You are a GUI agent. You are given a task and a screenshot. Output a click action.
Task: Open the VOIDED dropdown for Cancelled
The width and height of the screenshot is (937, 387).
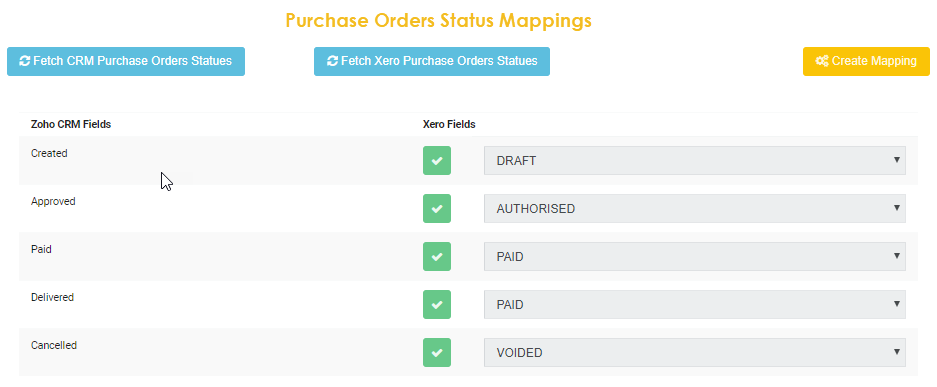click(x=694, y=352)
